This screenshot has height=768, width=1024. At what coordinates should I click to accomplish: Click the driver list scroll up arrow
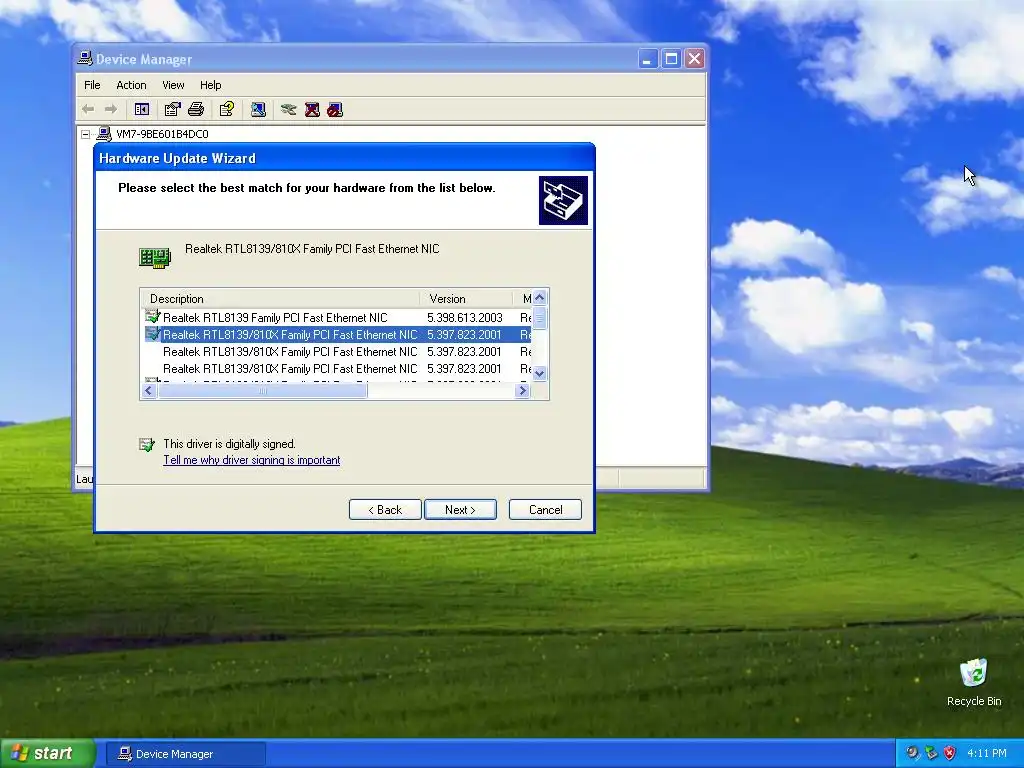[539, 298]
